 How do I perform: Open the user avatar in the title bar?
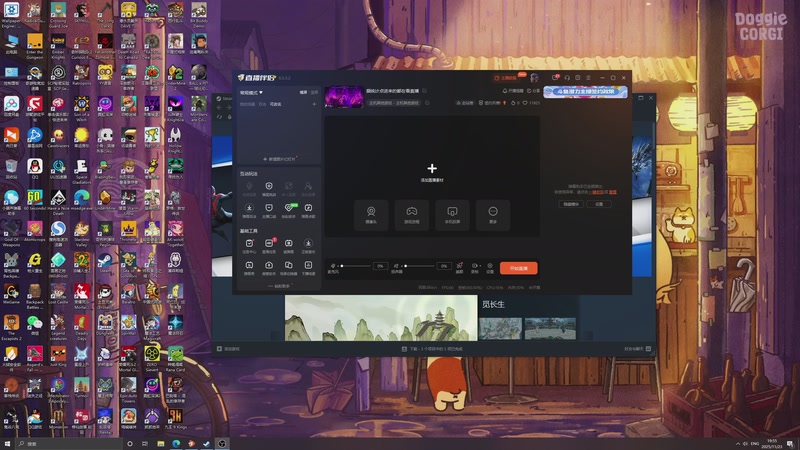(x=534, y=78)
